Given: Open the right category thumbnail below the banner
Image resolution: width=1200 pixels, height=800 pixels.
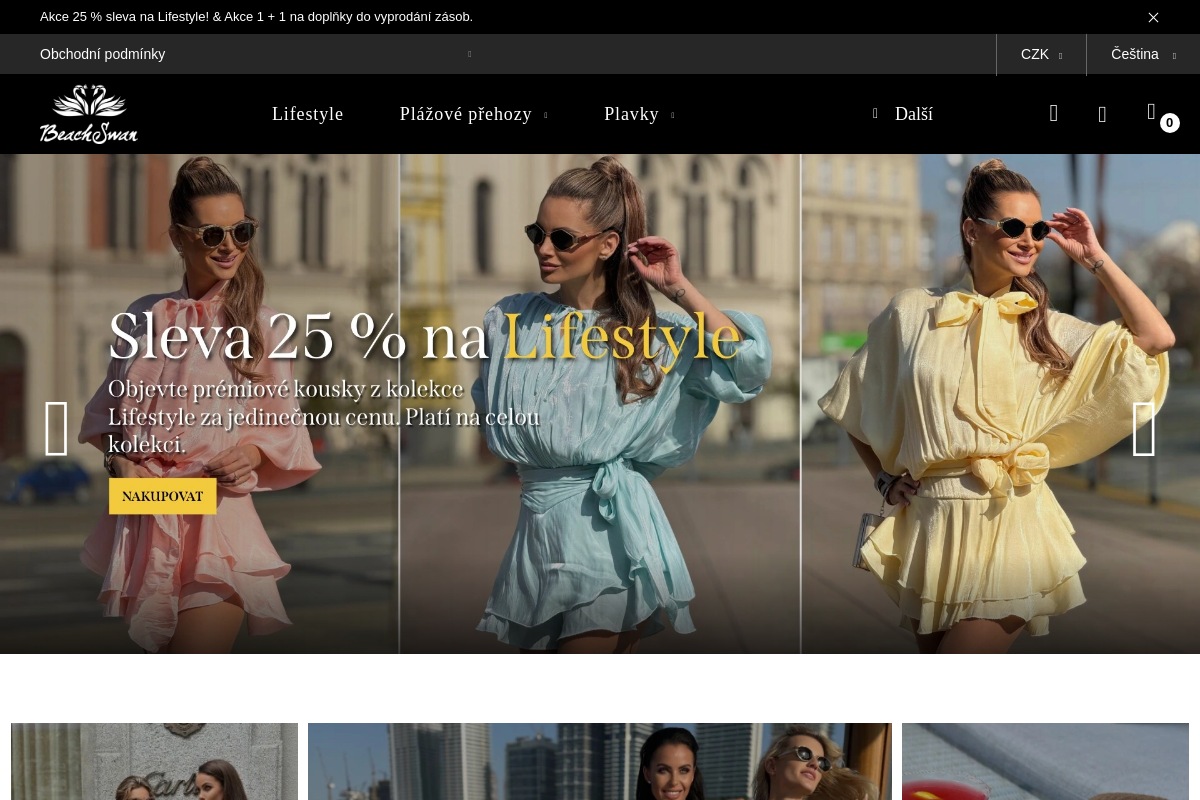Looking at the screenshot, I should [1045, 761].
